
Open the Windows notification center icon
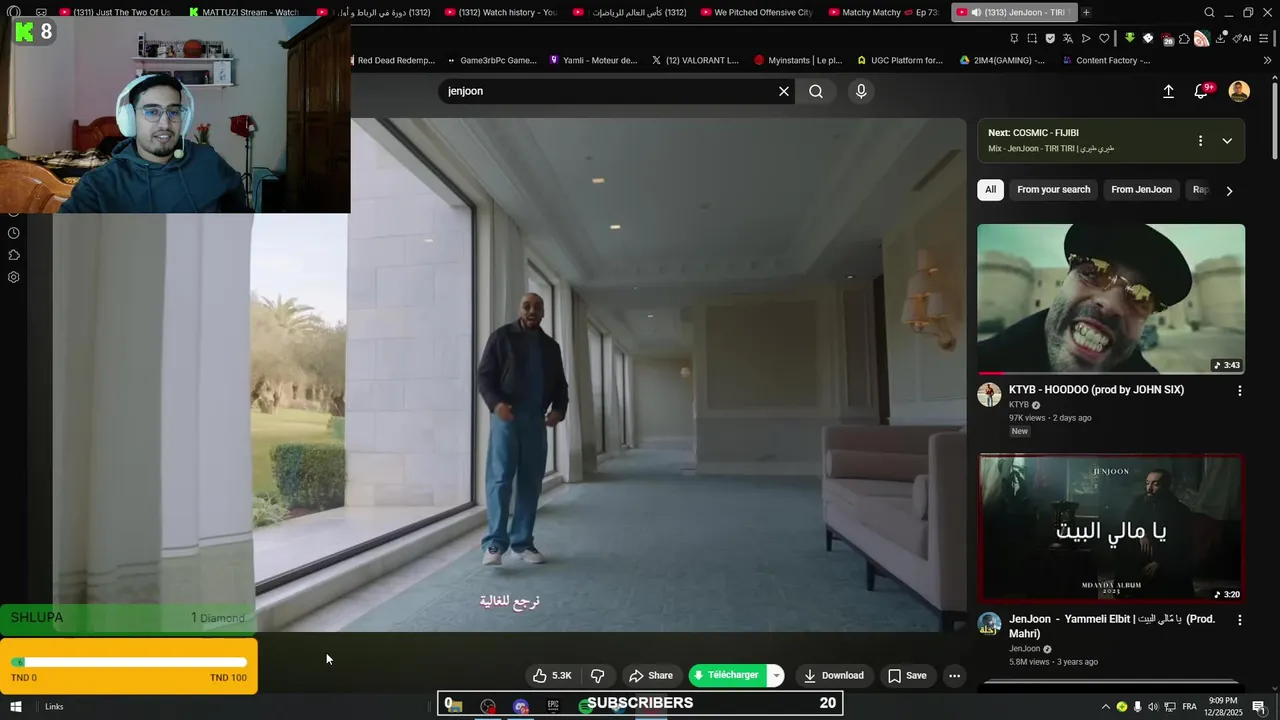pos(1258,707)
